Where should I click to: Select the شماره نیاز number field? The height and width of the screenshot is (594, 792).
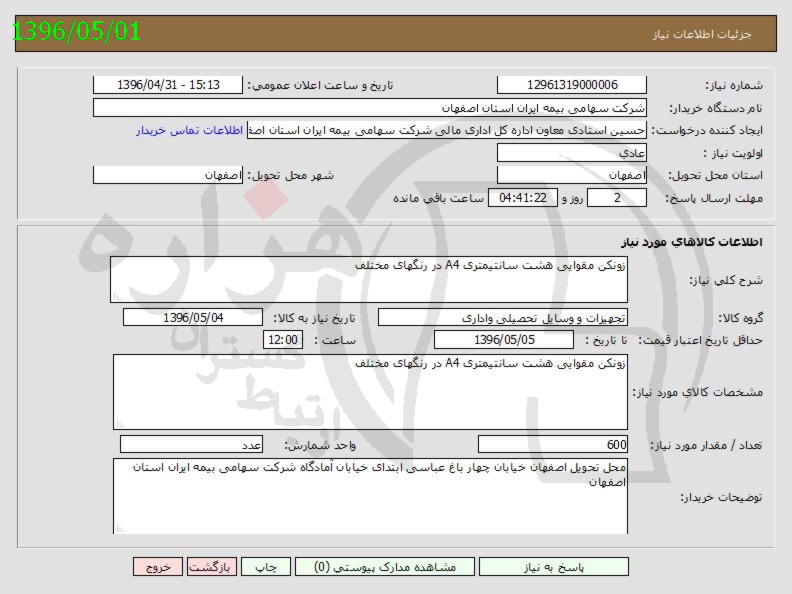point(572,86)
